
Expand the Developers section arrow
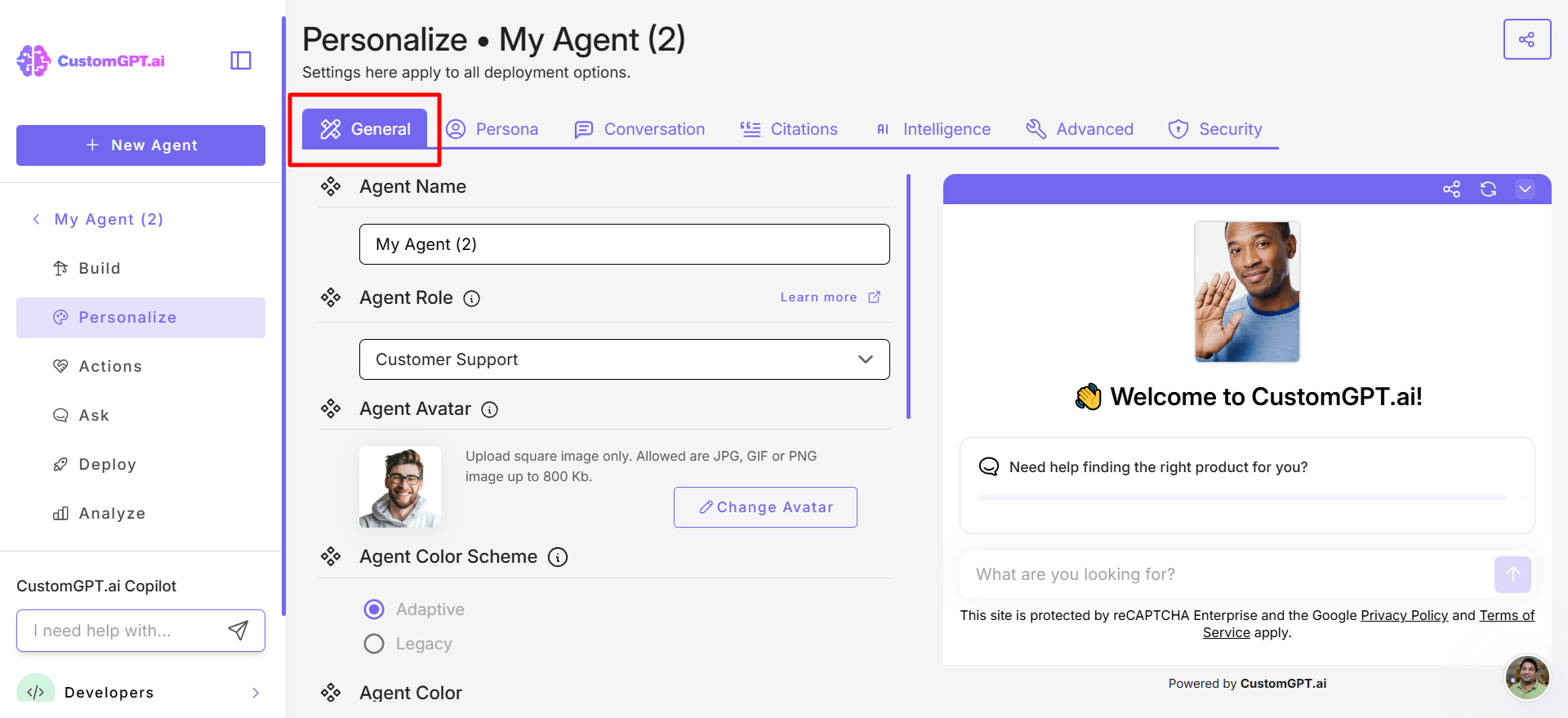coord(256,693)
